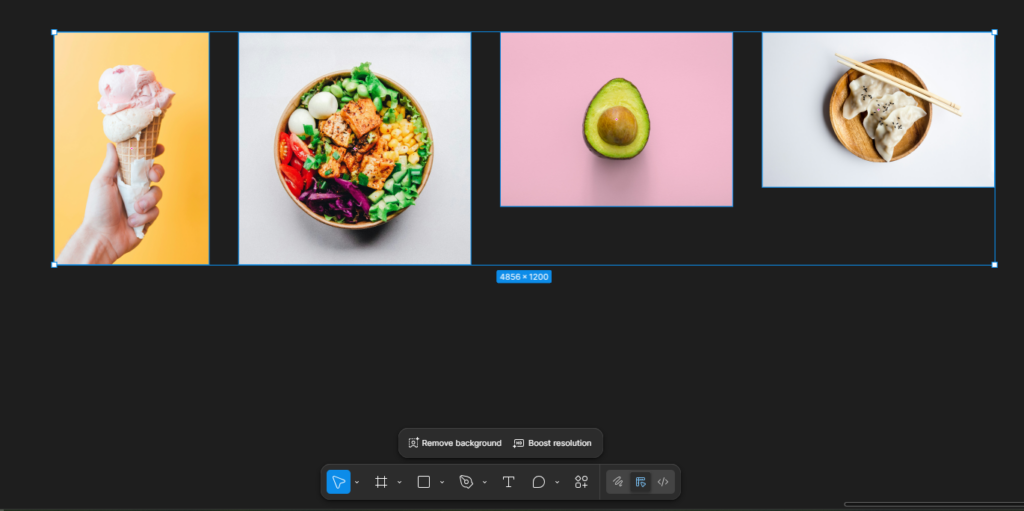Select the Pen tool

(x=466, y=482)
